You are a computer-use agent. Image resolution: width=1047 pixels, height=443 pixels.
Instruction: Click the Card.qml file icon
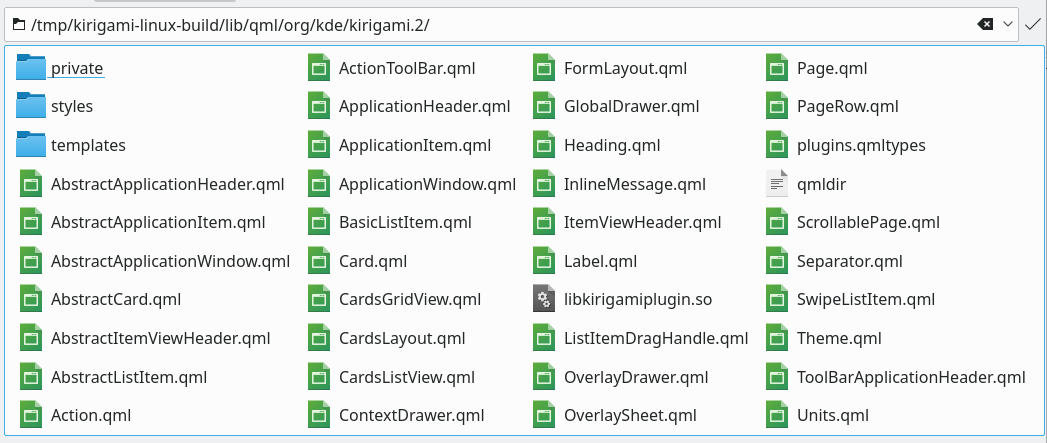pyautogui.click(x=319, y=261)
